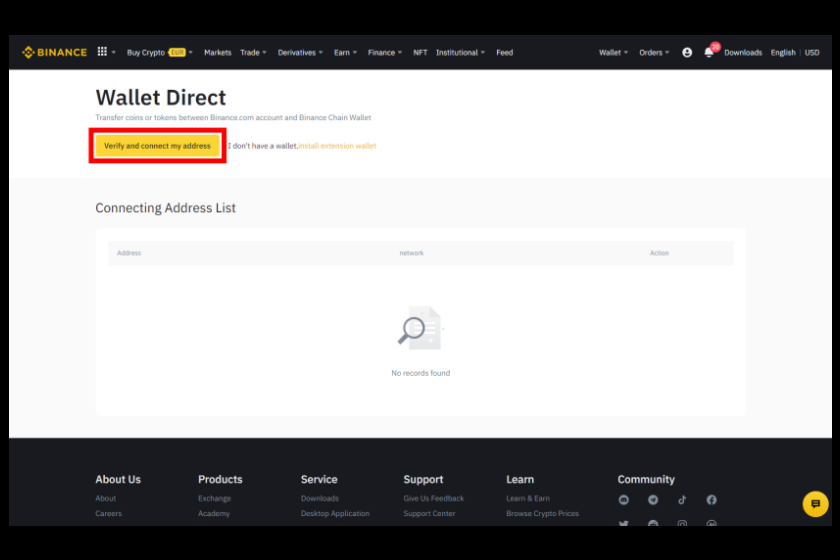The image size is (840, 560).
Task: Open the NFT page
Action: (x=420, y=53)
